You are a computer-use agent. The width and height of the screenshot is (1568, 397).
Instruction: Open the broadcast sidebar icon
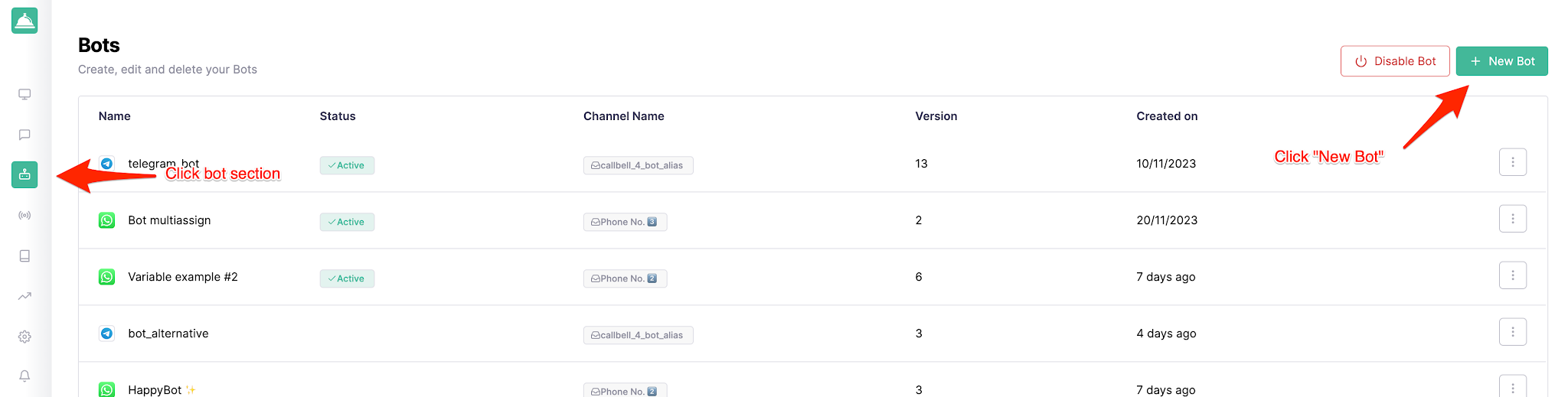[x=24, y=215]
